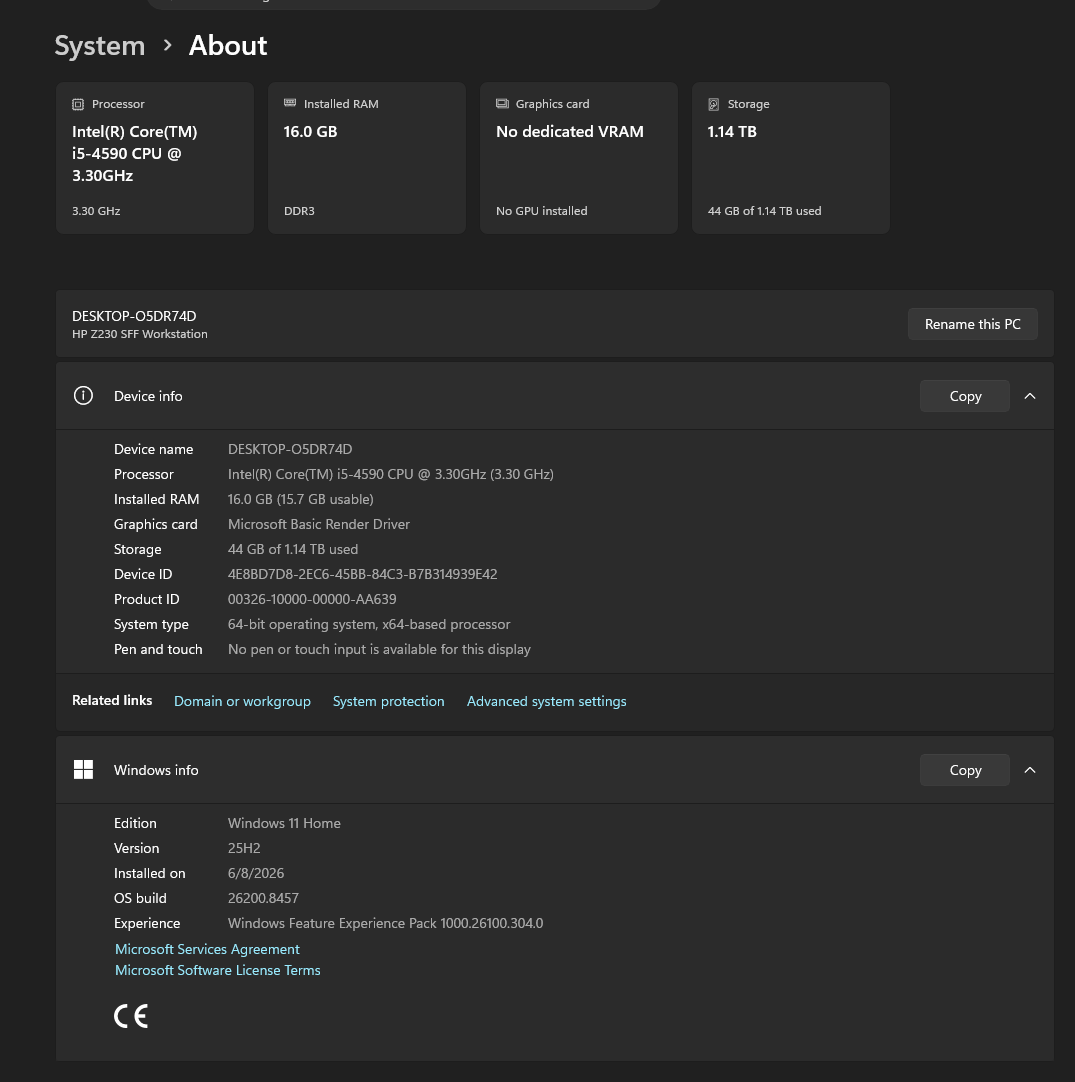The width and height of the screenshot is (1075, 1082).
Task: Click the Device info section title
Action: pos(148,396)
